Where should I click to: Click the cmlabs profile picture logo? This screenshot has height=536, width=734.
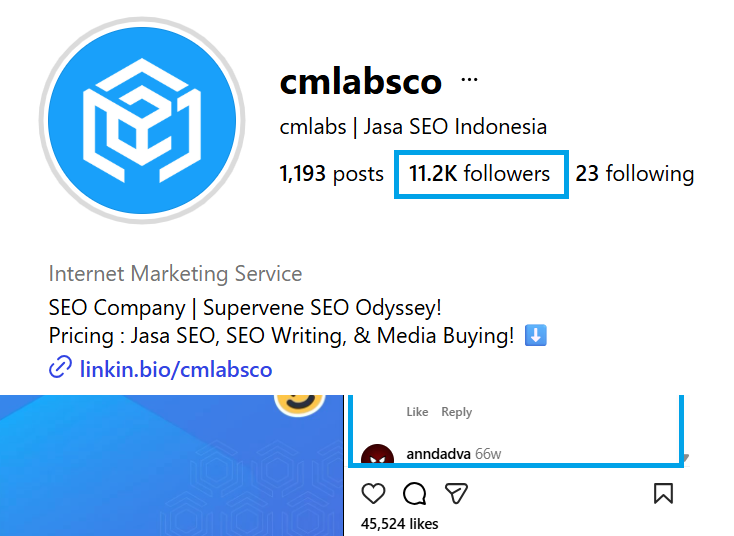(142, 120)
